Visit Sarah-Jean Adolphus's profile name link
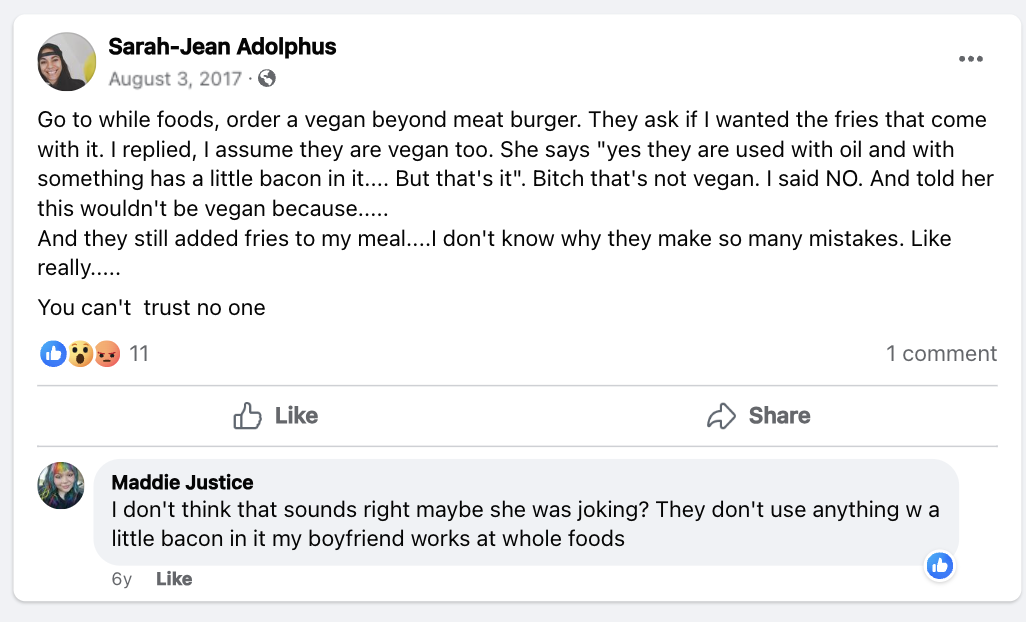Image resolution: width=1026 pixels, height=622 pixels. pyautogui.click(x=222, y=46)
